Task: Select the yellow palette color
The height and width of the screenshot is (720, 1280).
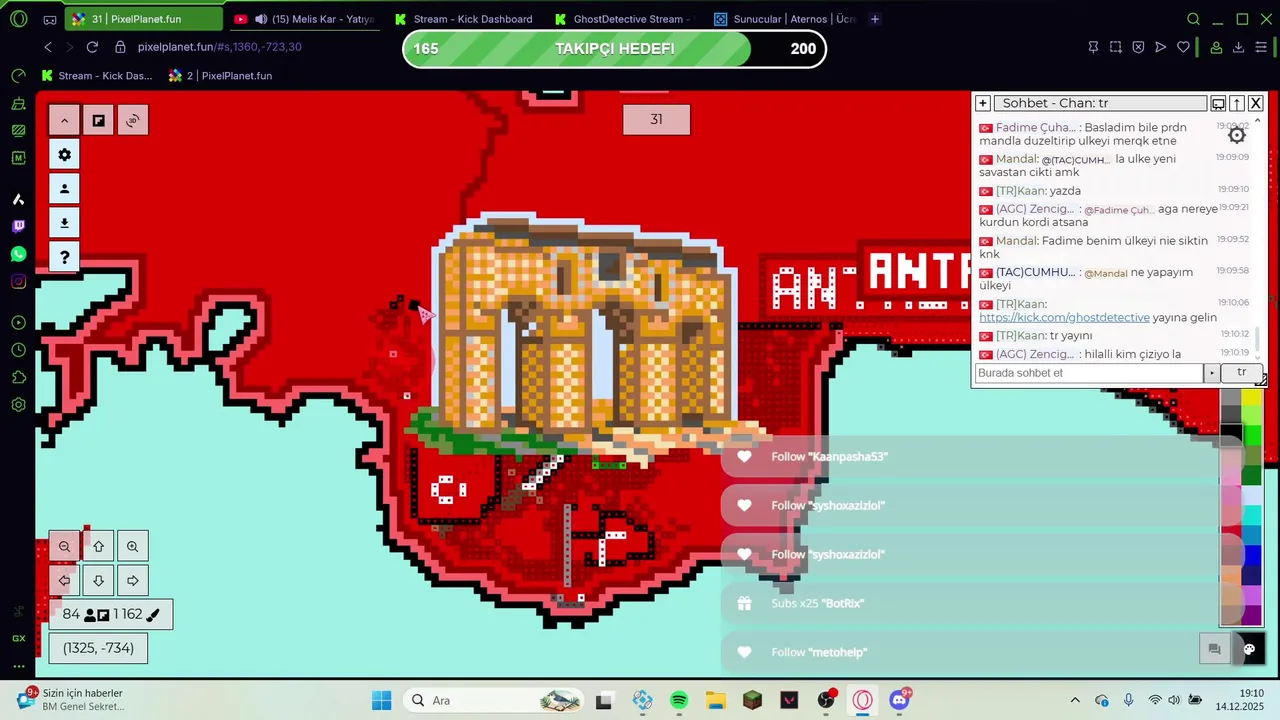Action: coord(1251,399)
